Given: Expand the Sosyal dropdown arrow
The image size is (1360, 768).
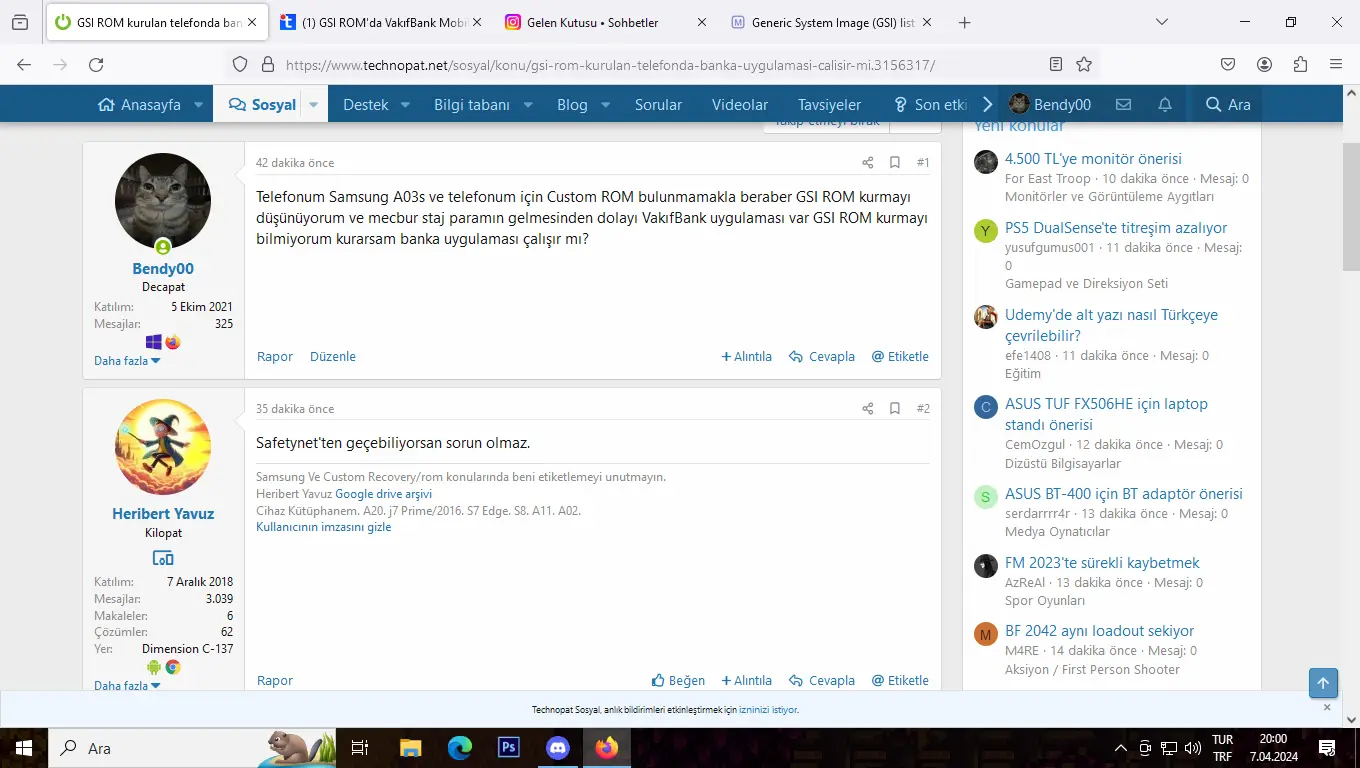Looking at the screenshot, I should point(313,104).
